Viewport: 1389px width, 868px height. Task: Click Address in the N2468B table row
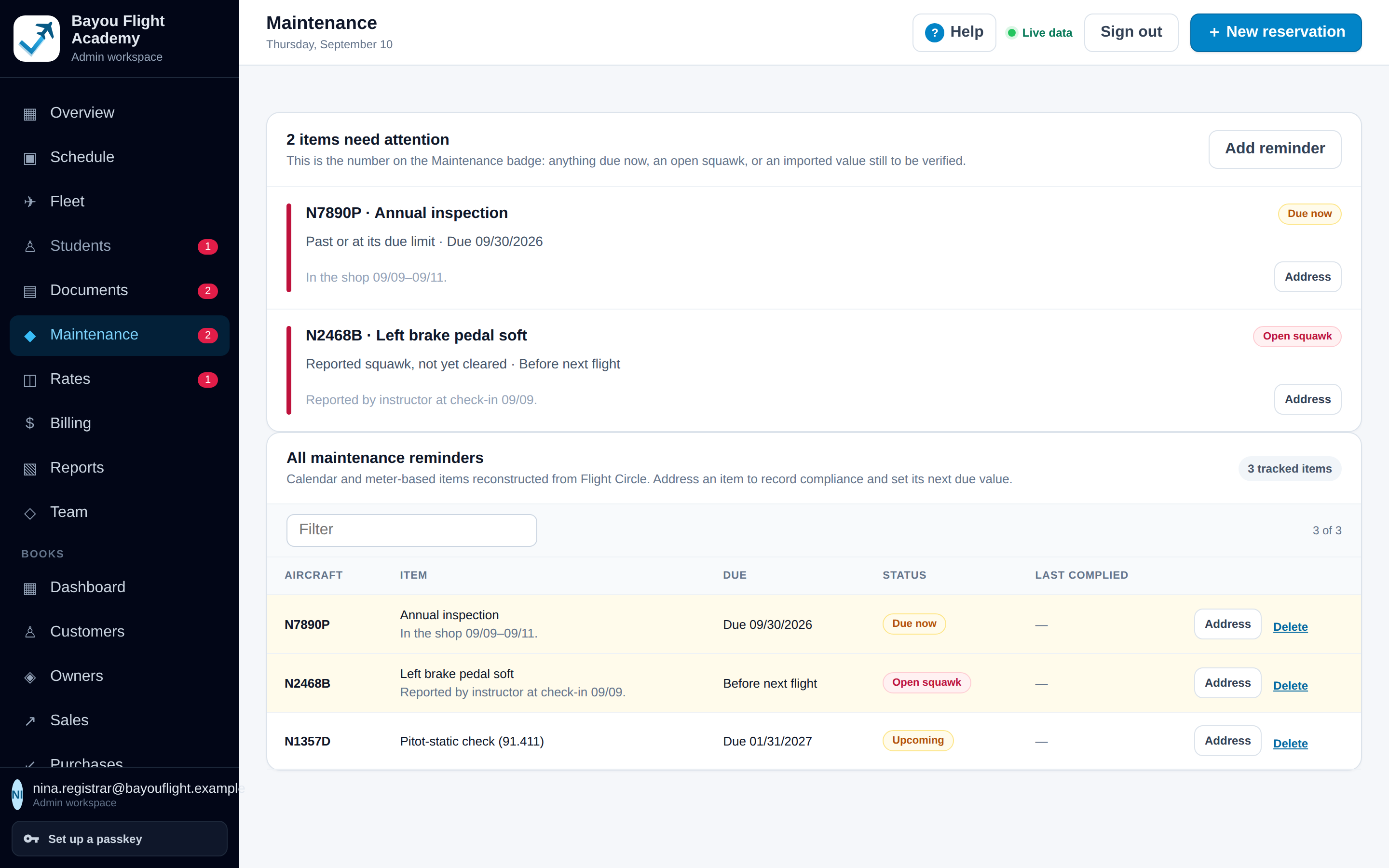pyautogui.click(x=1228, y=682)
